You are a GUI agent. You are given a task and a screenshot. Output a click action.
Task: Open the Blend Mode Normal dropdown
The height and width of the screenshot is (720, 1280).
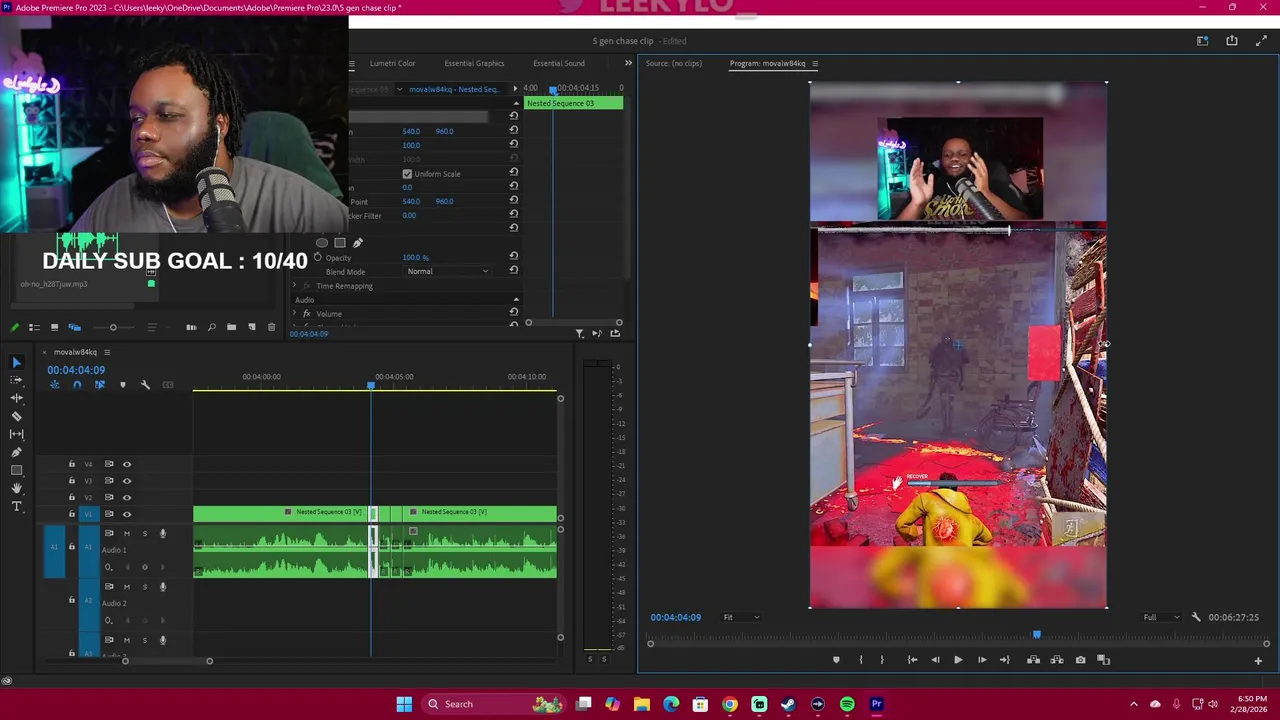(448, 272)
